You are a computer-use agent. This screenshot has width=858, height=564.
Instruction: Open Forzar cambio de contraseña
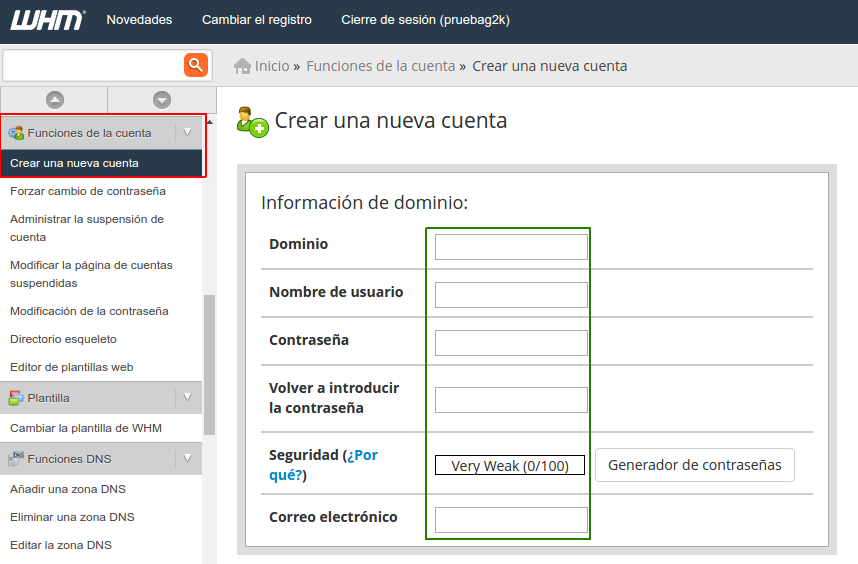88,191
